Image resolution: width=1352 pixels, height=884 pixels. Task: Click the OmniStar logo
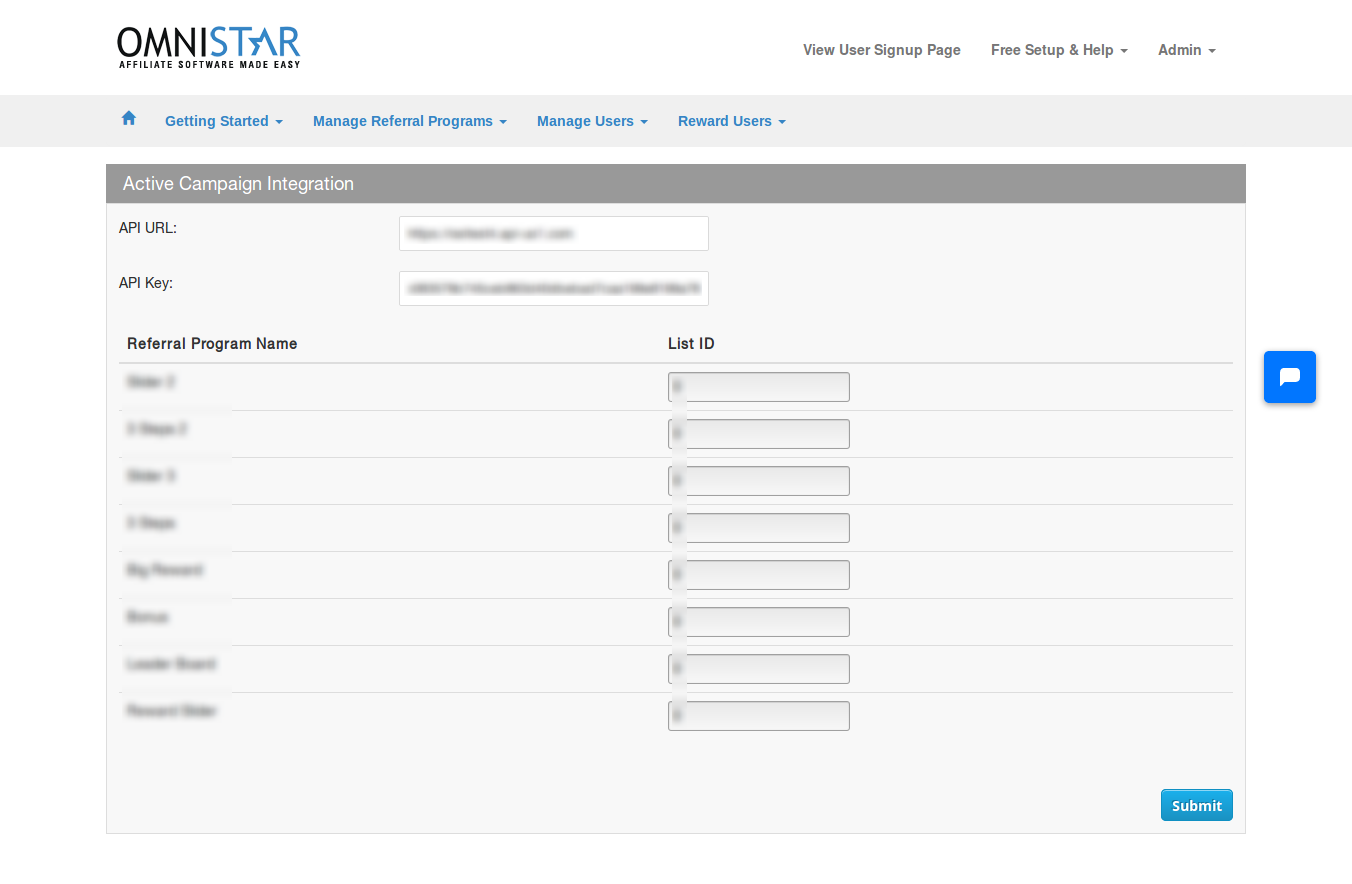coord(209,47)
